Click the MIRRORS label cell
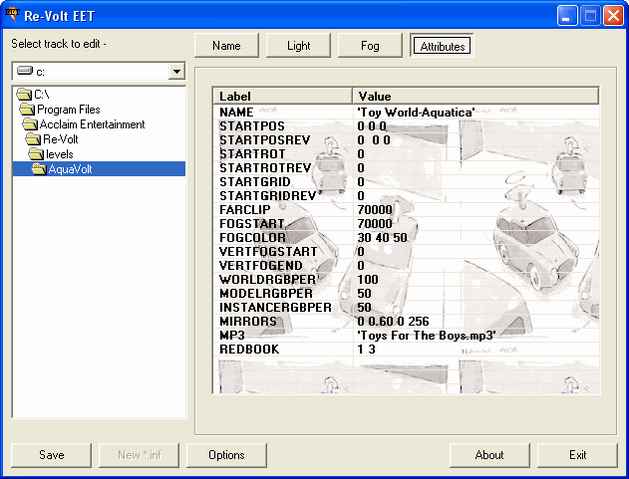629x479 pixels. 283,321
